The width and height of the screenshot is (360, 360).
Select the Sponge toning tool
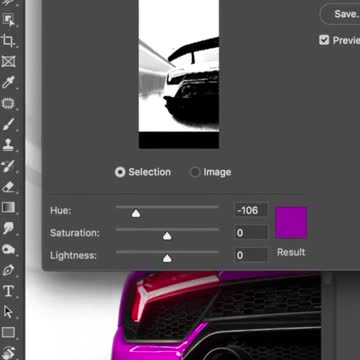[8, 249]
